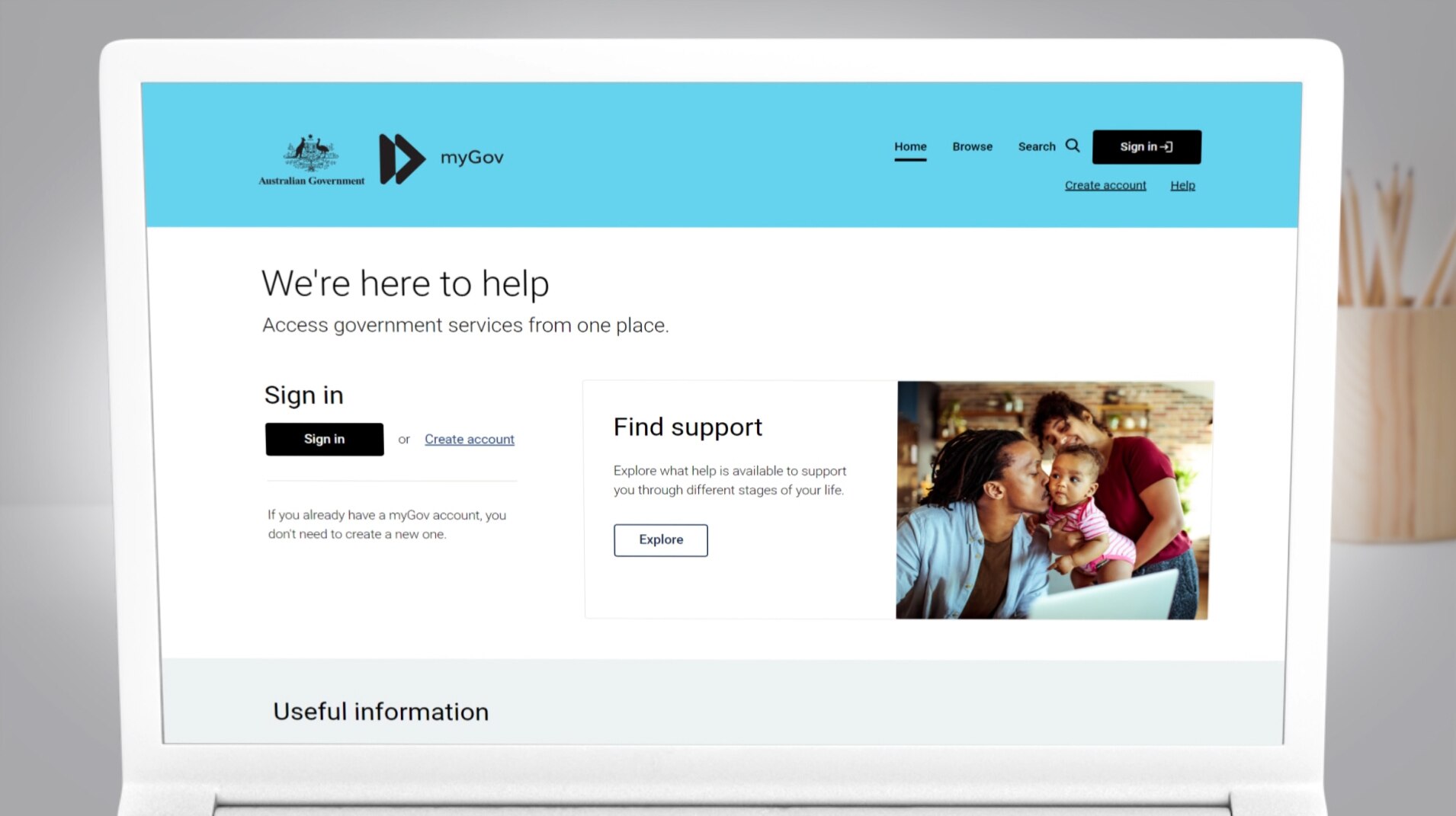Screen dimensions: 1456x816
Task: Open the Create account link near Help
Action: point(1105,184)
